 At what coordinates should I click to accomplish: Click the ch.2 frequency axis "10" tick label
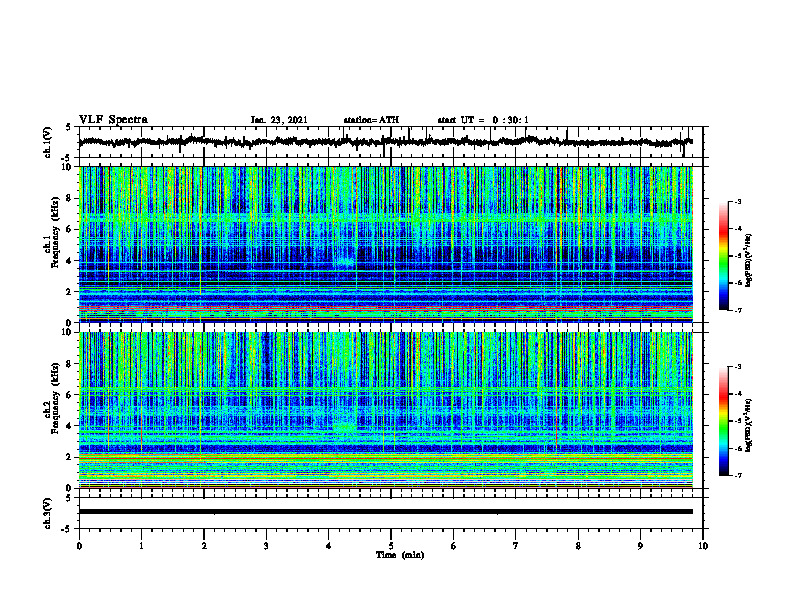coord(69,333)
